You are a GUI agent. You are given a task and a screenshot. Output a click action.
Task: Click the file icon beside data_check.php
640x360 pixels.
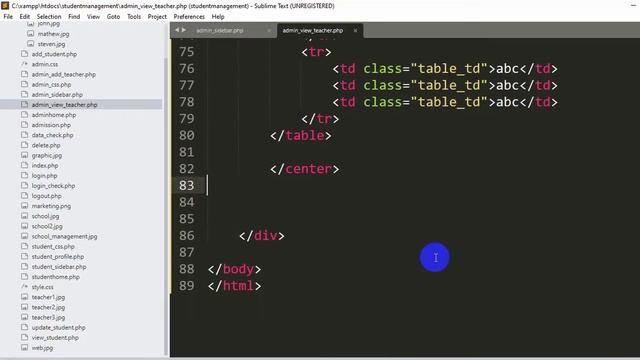24,135
